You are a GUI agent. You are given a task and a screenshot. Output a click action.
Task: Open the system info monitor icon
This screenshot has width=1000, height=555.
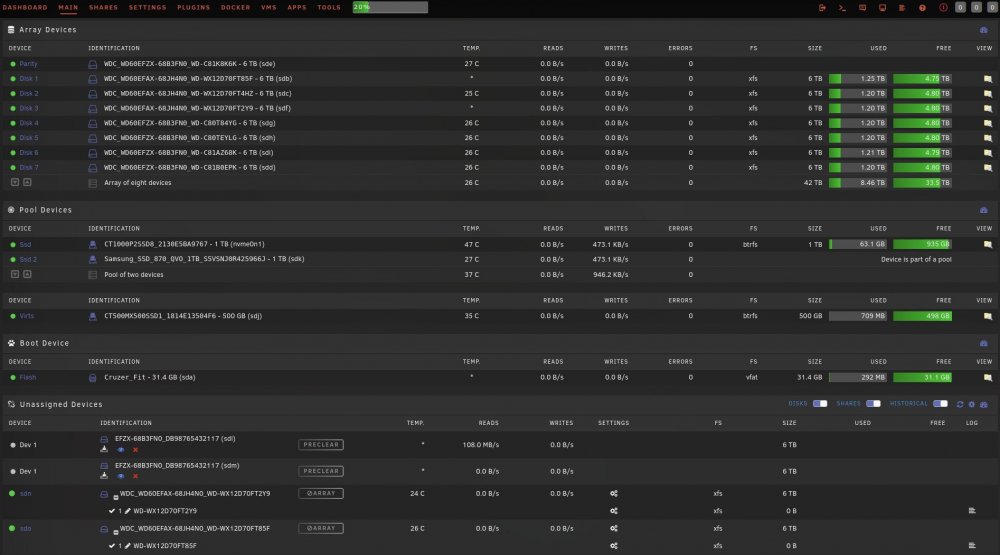coord(882,8)
